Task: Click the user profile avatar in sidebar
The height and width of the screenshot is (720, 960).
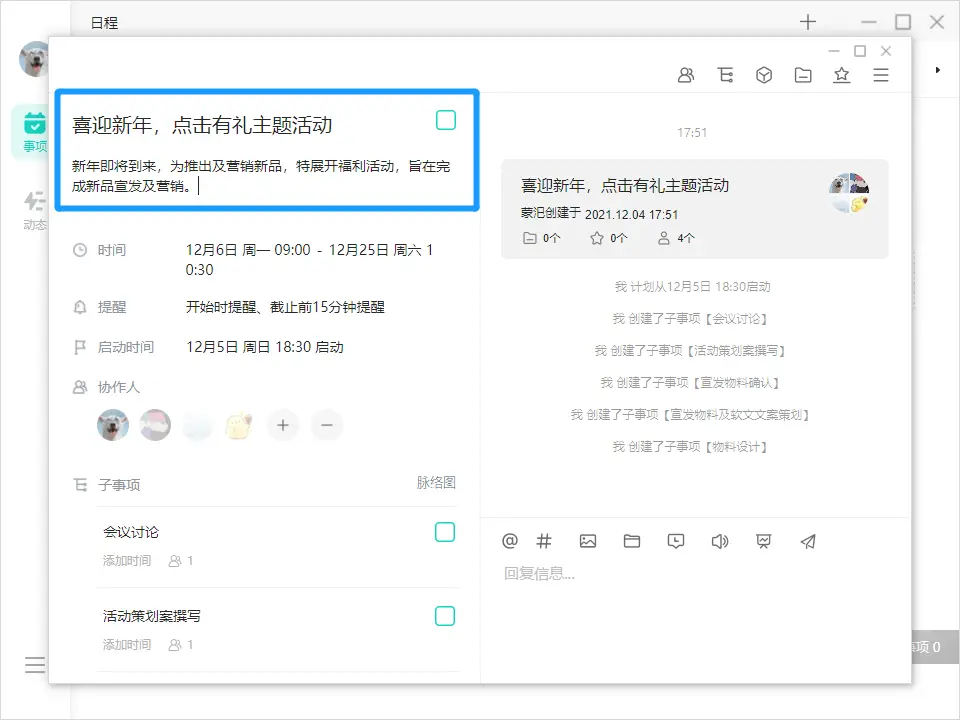Action: 34,59
